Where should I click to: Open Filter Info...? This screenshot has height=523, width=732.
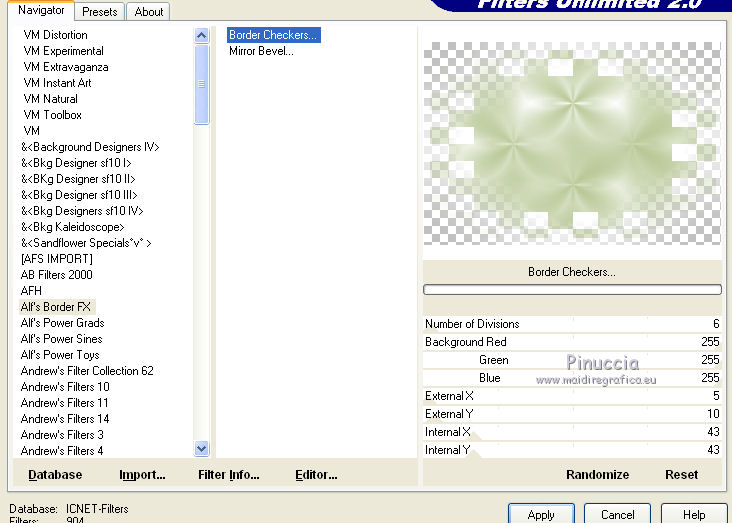(x=228, y=474)
